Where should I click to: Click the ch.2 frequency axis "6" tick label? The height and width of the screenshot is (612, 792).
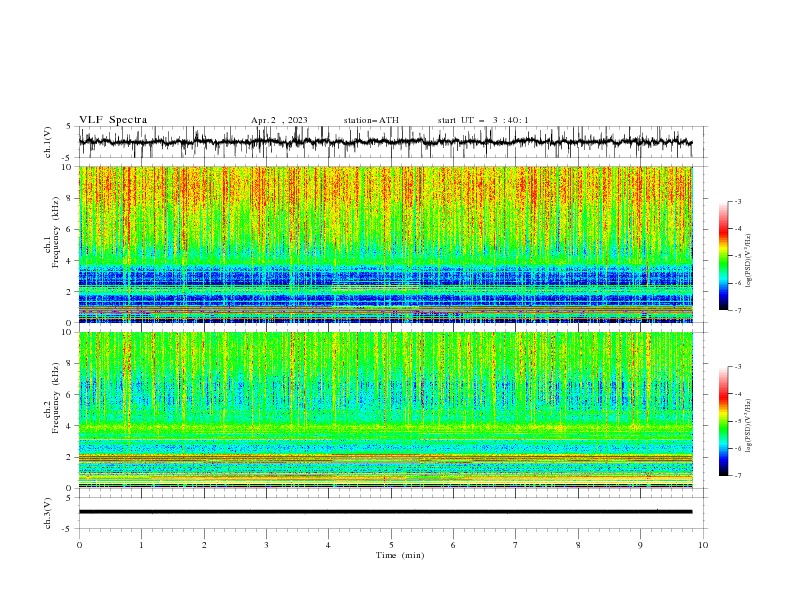coord(70,394)
